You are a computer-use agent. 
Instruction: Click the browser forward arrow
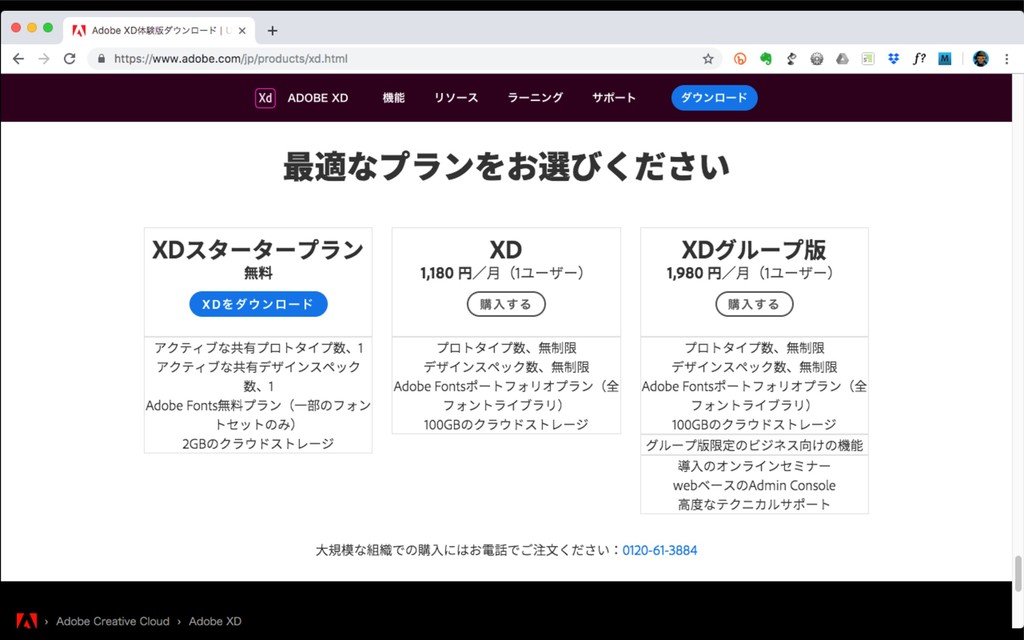click(44, 59)
